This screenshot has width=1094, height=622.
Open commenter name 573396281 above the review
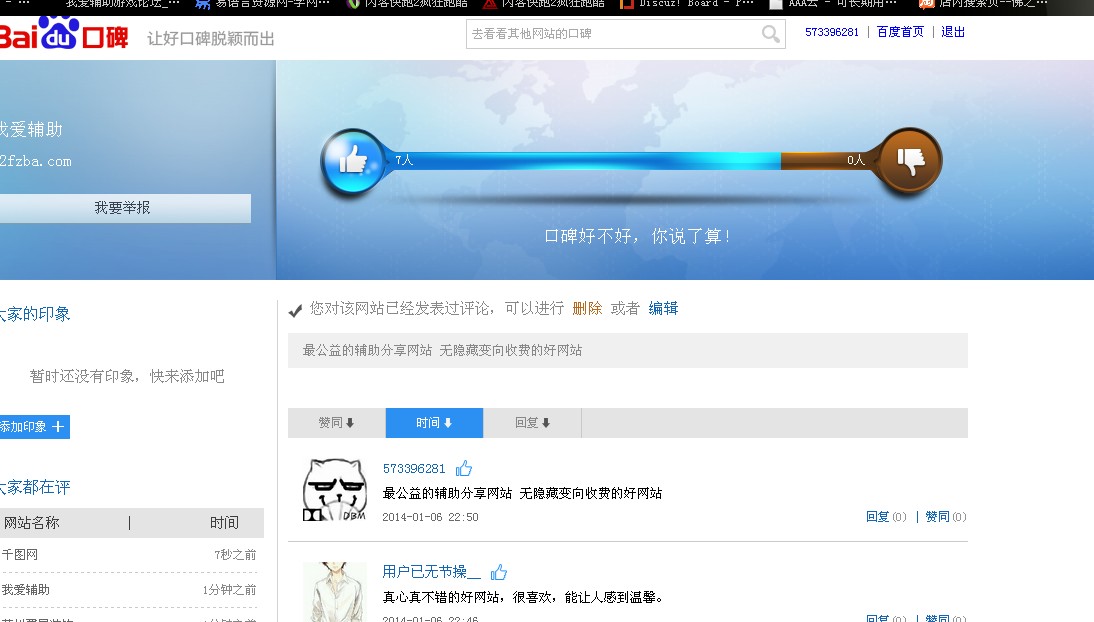click(x=414, y=468)
